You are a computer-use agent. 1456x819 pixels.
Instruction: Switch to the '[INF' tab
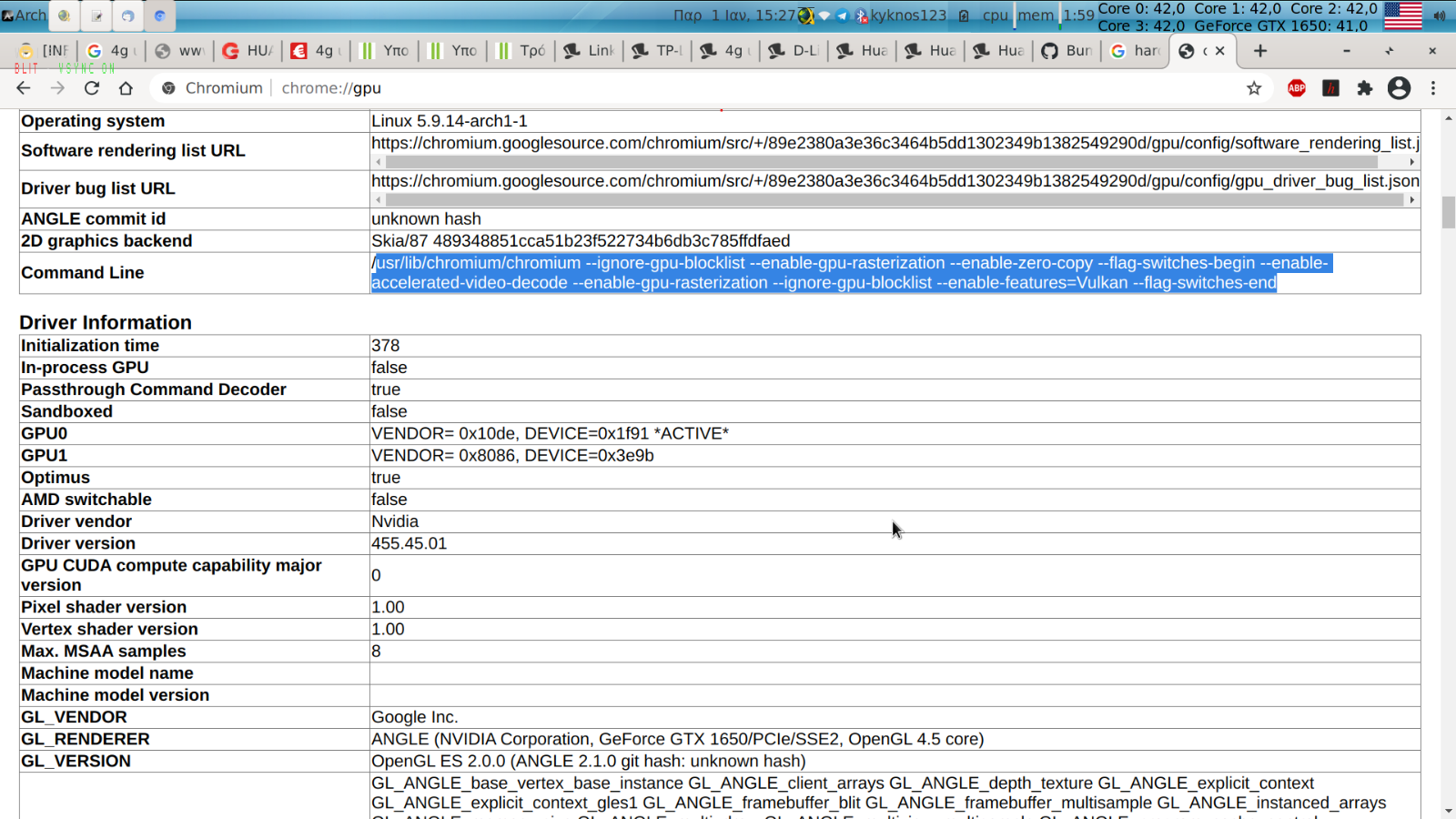click(x=44, y=51)
